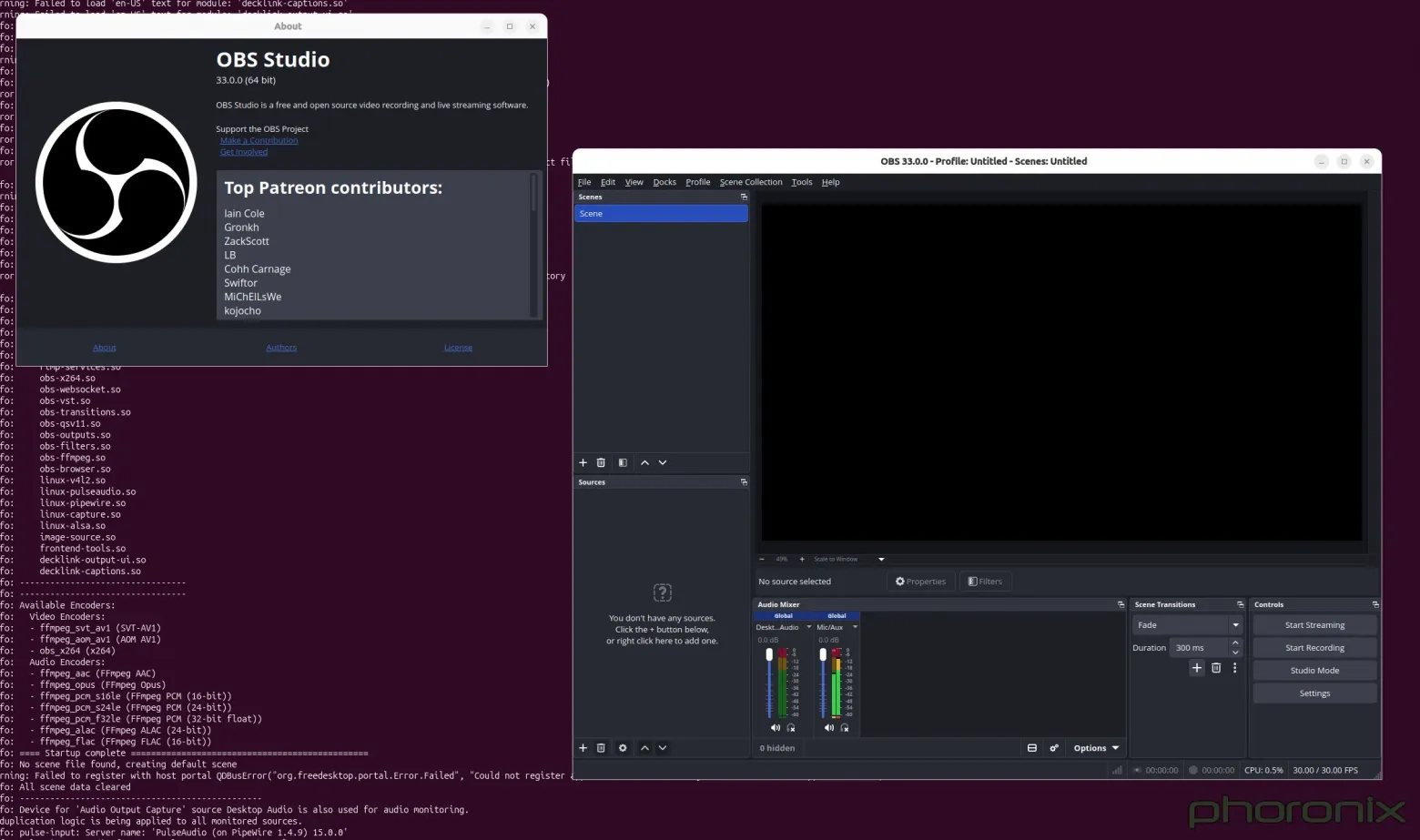Show the Authors tab in About dialog

[281, 348]
